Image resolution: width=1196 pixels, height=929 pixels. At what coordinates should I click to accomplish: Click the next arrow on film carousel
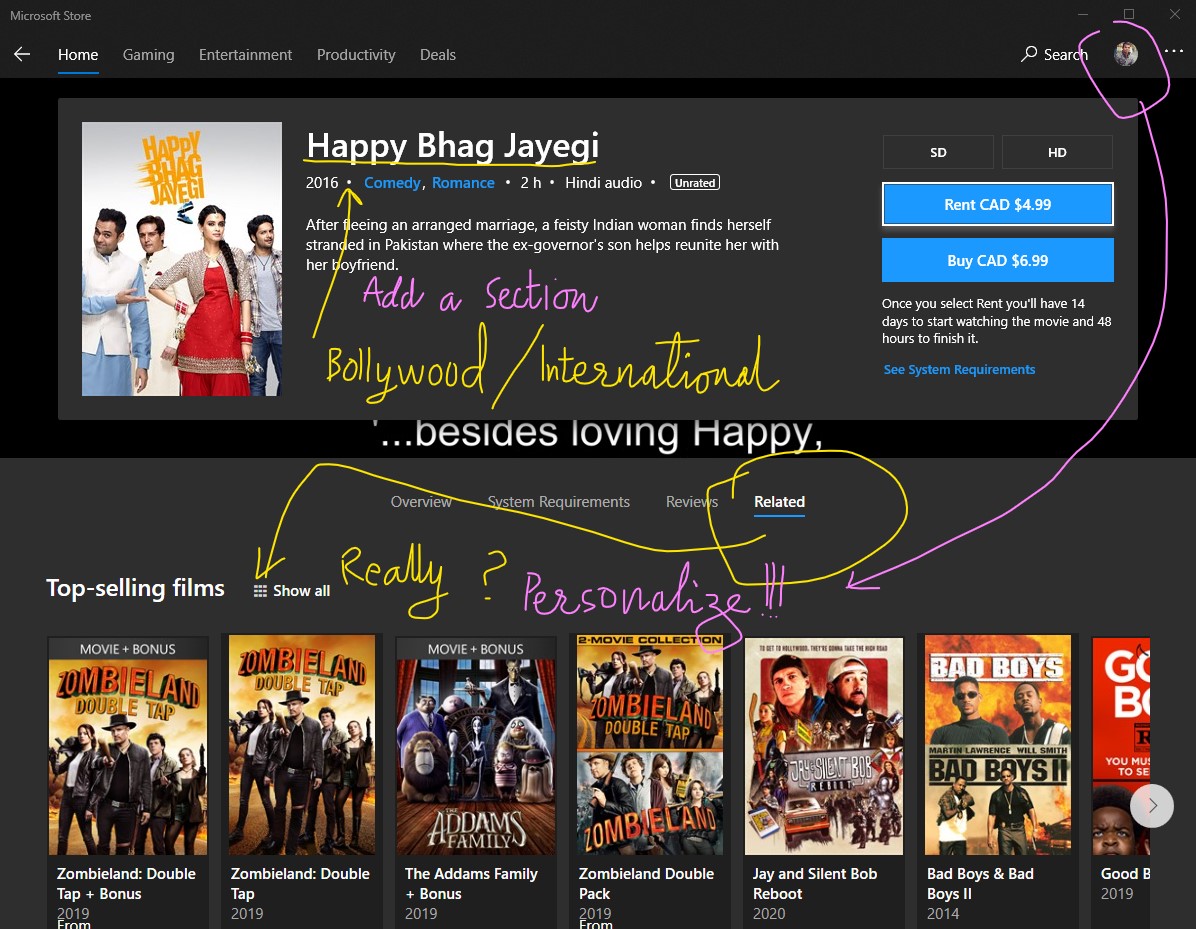click(x=1152, y=805)
